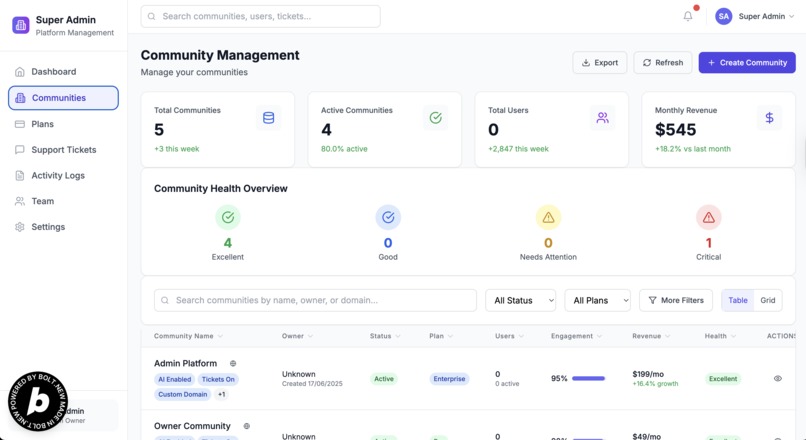Click the search communities by name field
The image size is (806, 440).
pyautogui.click(x=315, y=300)
